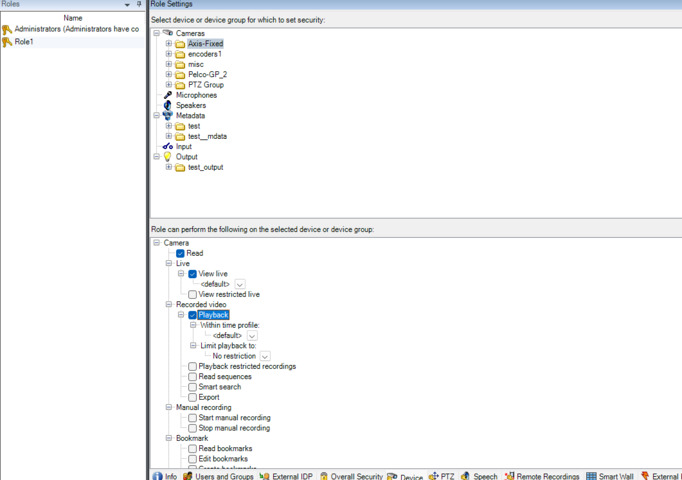Enable View restricted live checkbox
The image size is (682, 480).
[193, 294]
